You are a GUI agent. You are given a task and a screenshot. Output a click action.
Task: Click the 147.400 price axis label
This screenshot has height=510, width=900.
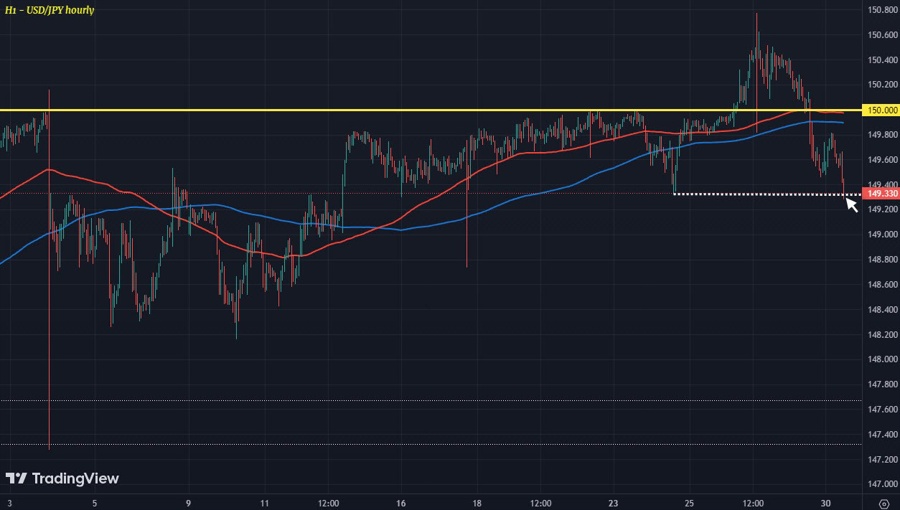(x=883, y=434)
